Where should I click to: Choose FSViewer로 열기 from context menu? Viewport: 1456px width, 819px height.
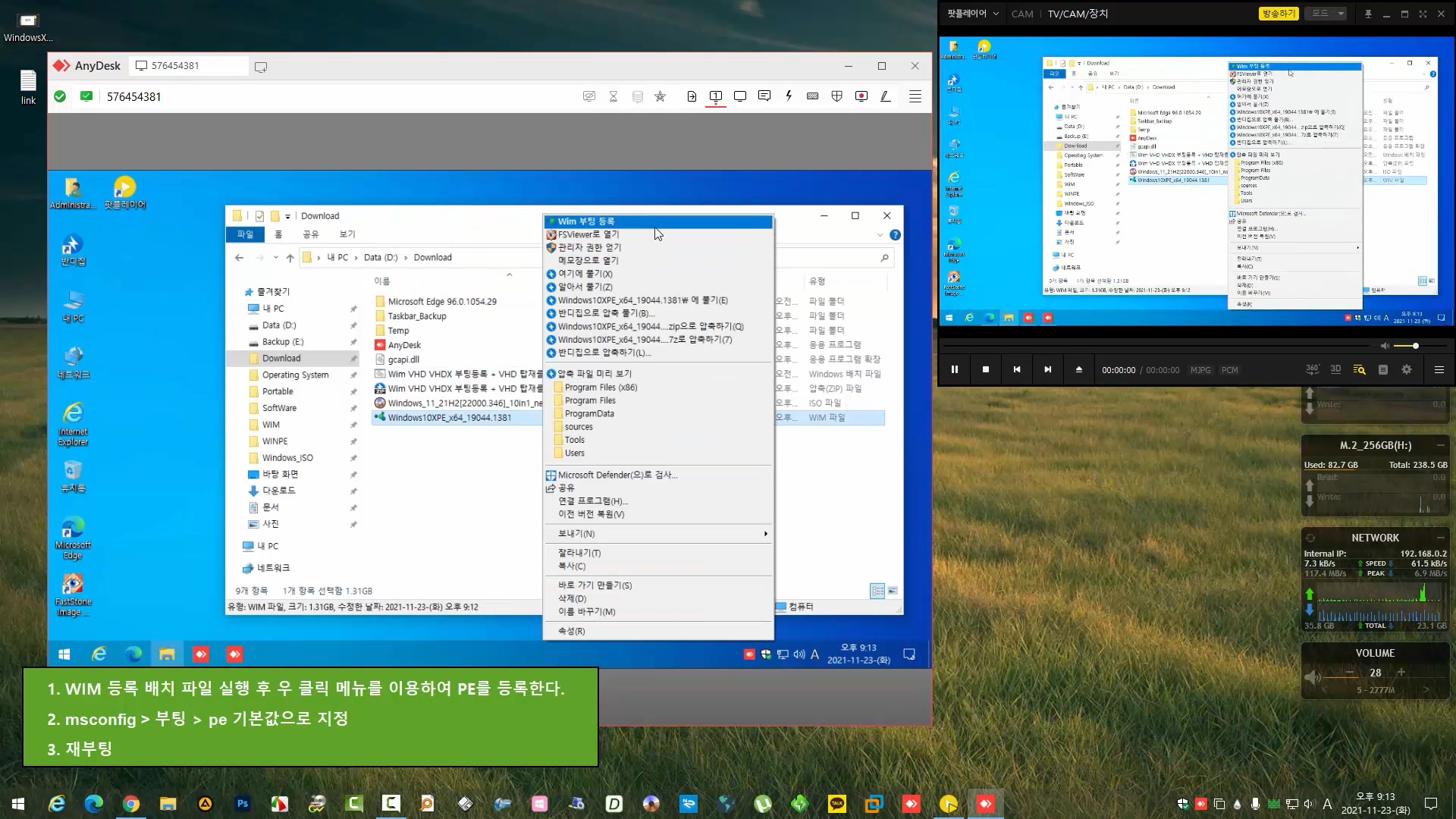pyautogui.click(x=658, y=234)
